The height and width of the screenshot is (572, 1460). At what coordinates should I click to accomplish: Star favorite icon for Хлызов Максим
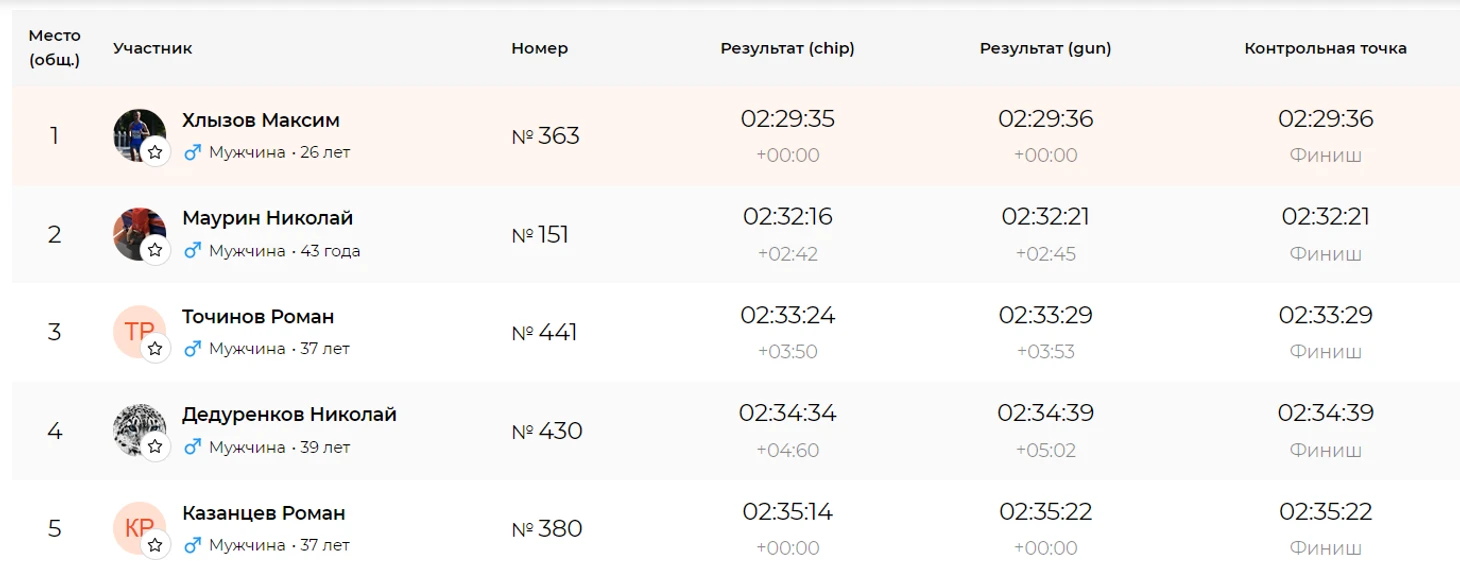(155, 153)
